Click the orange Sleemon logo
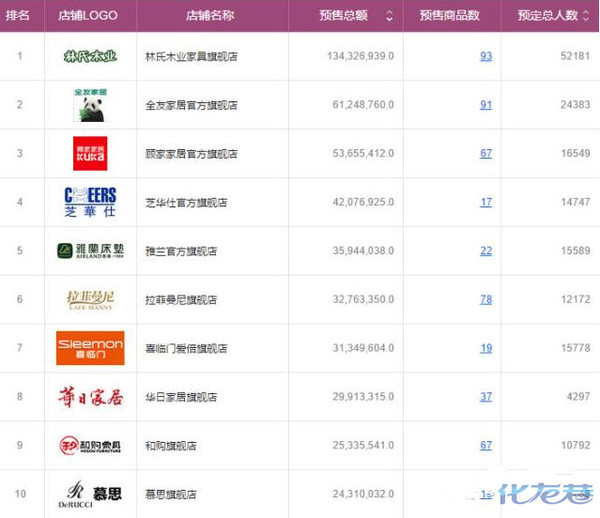The width and height of the screenshot is (600, 518). (90, 348)
